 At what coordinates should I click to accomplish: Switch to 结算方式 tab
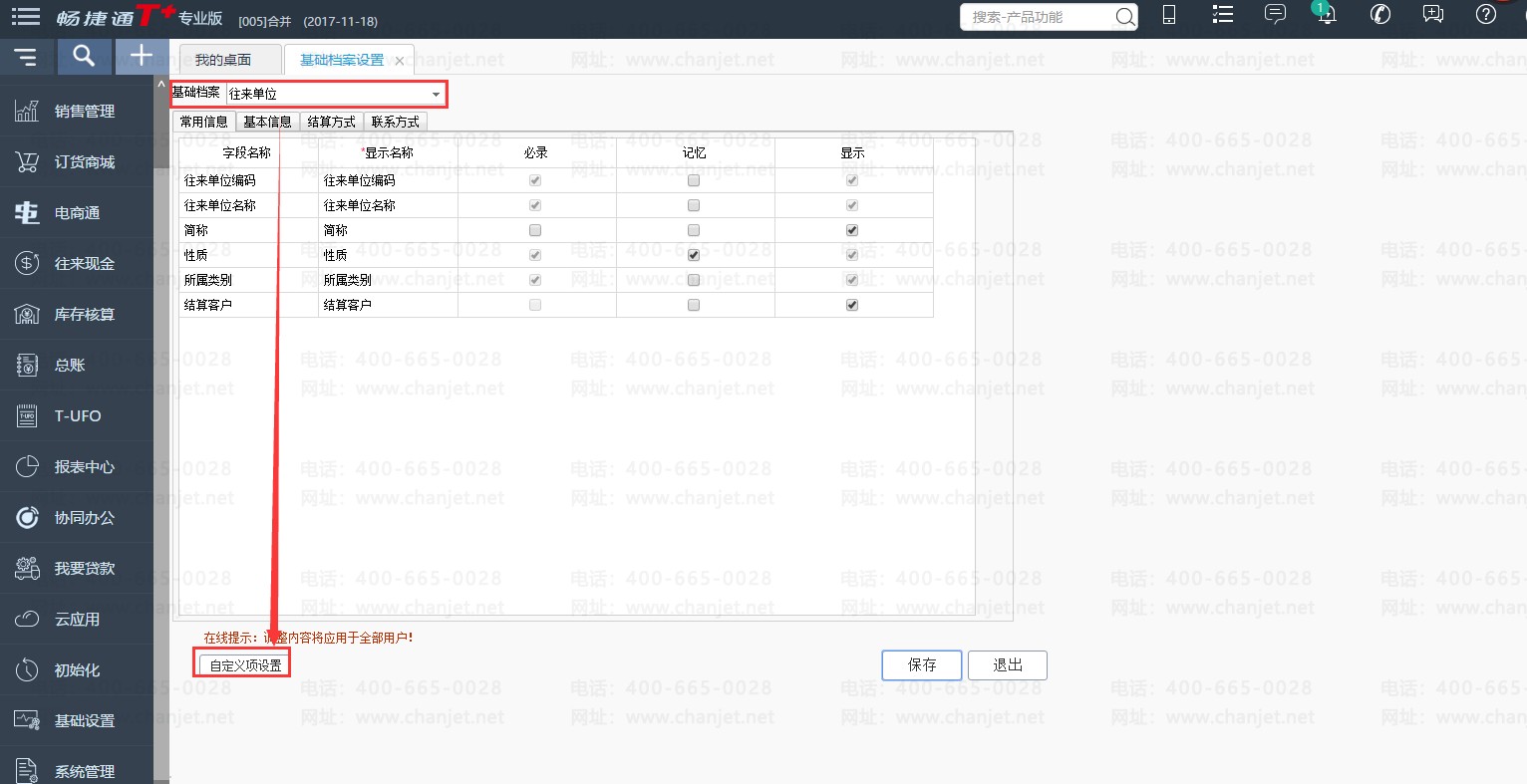pyautogui.click(x=332, y=122)
